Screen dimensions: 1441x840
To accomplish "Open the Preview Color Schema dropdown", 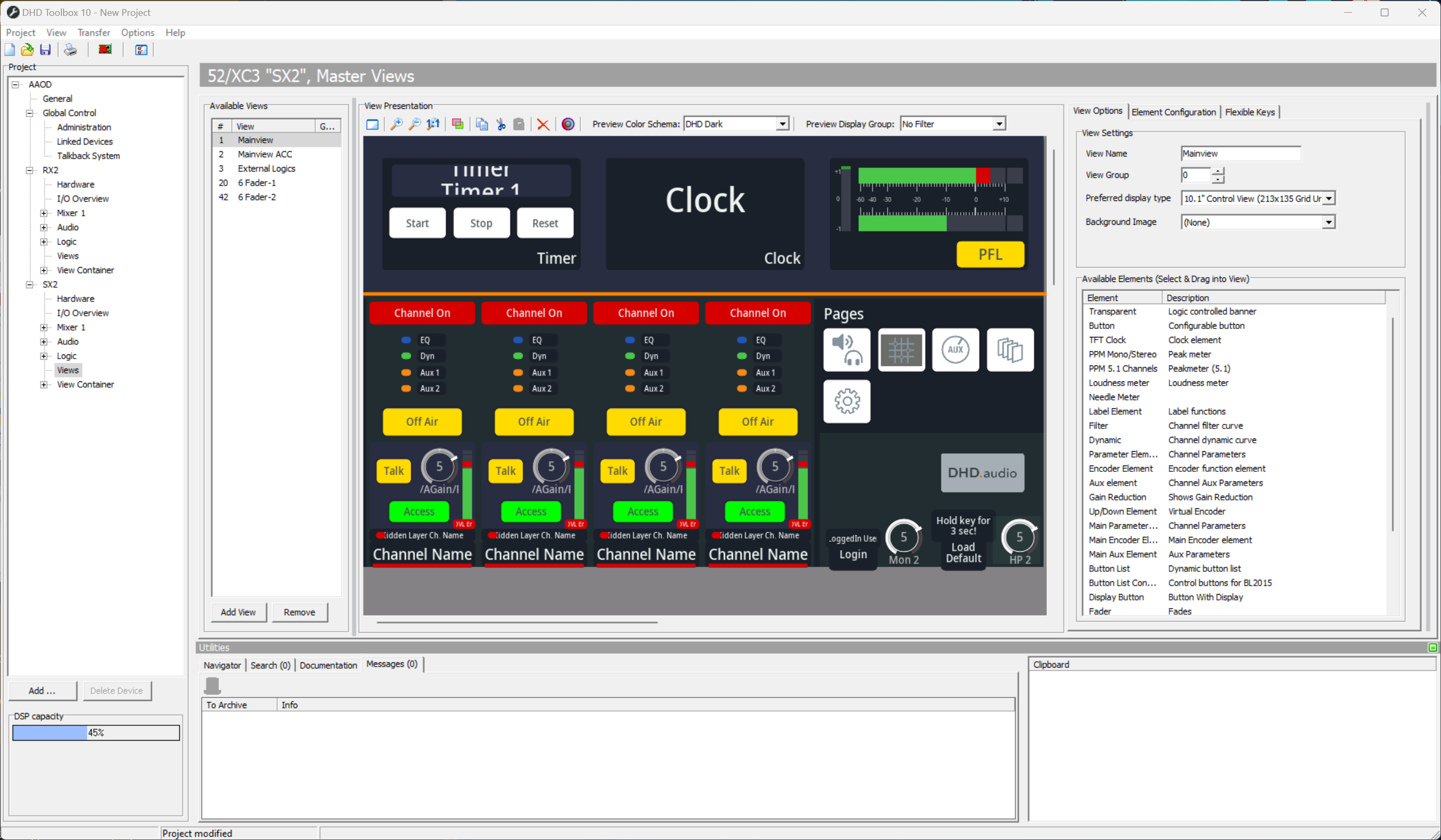I will 782,124.
